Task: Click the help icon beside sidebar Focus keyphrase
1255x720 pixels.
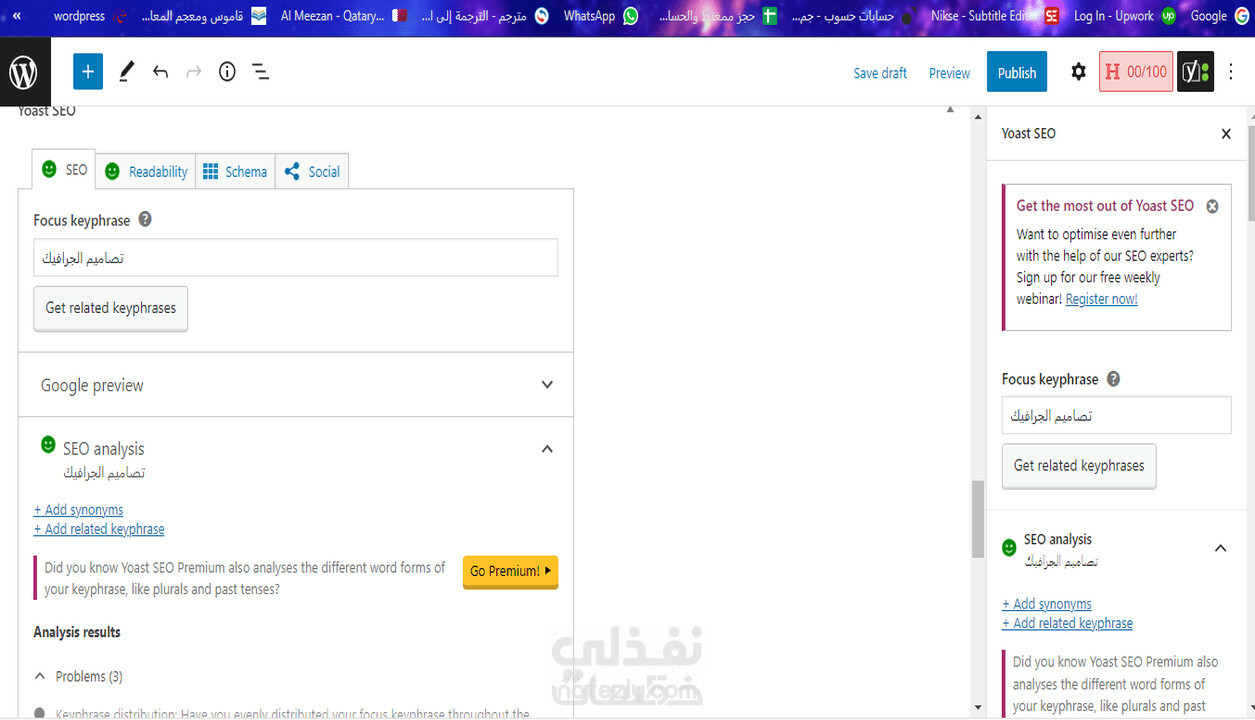Action: pos(1113,379)
